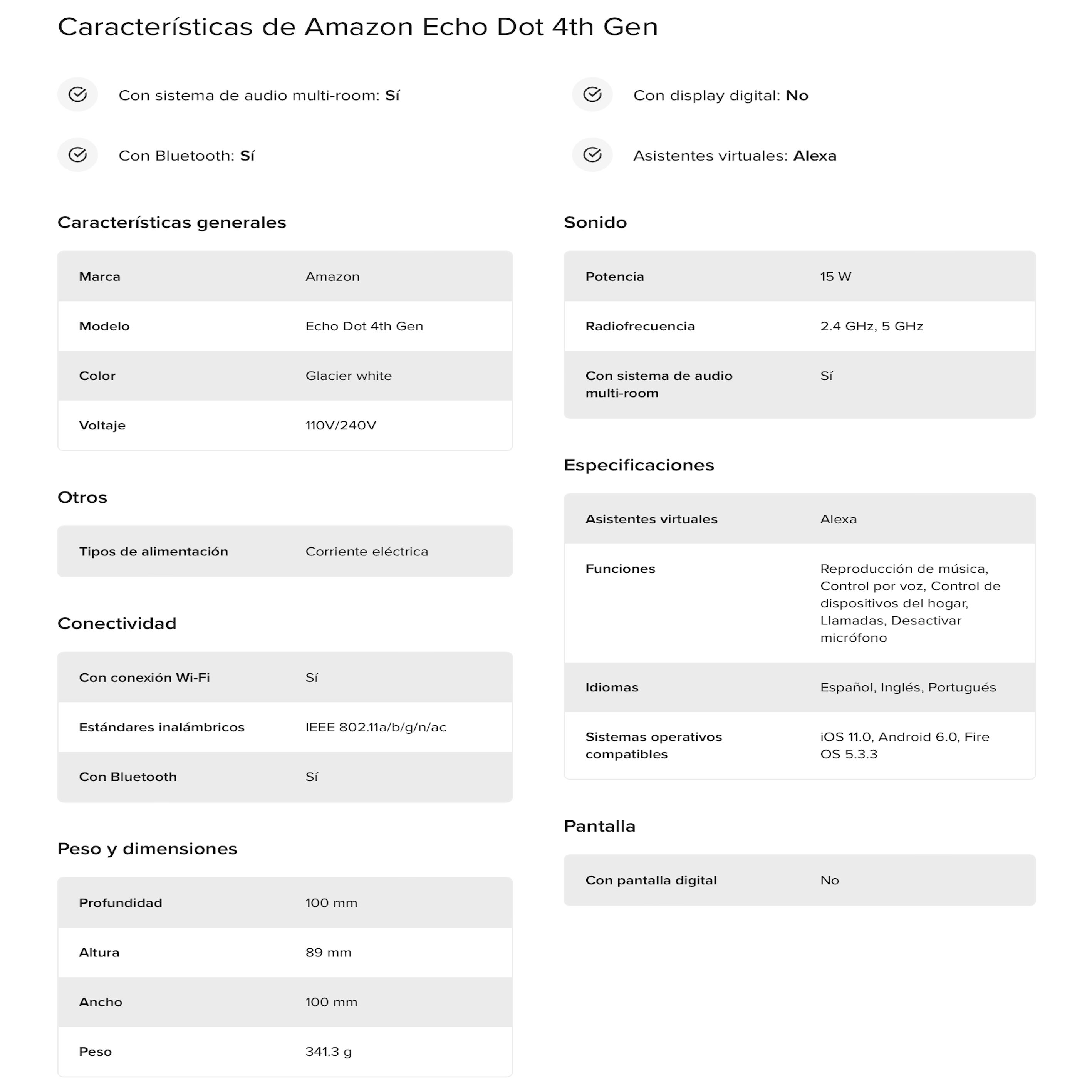Select the Echo Dot 4th Gen model value
1092x1092 pixels.
(x=364, y=326)
